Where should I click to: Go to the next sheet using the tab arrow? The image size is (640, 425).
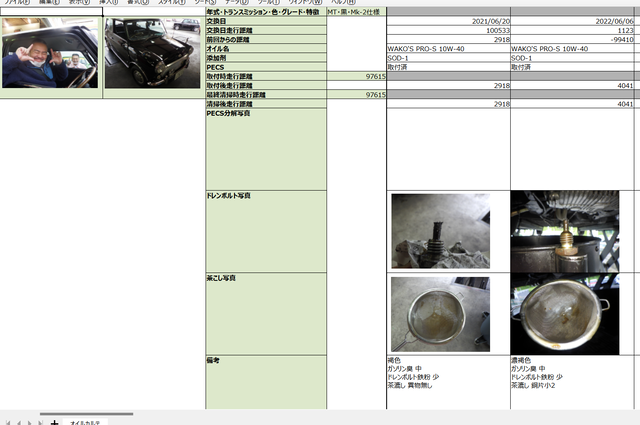click(x=30, y=423)
